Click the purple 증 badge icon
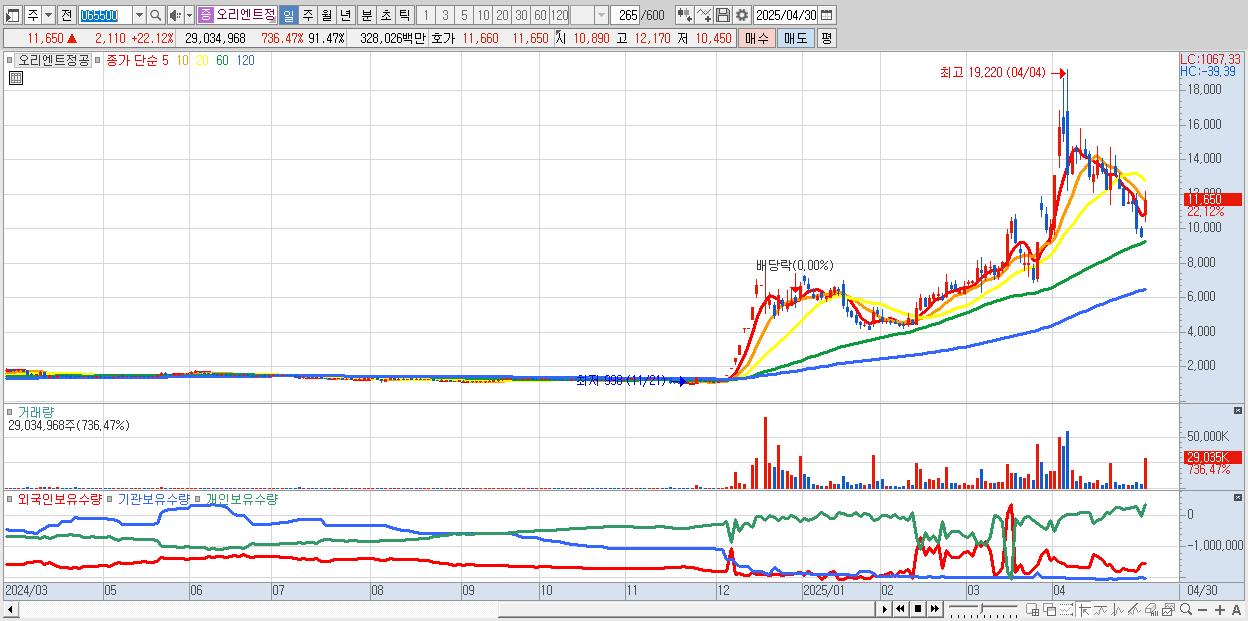The height and width of the screenshot is (621, 1248). (206, 15)
